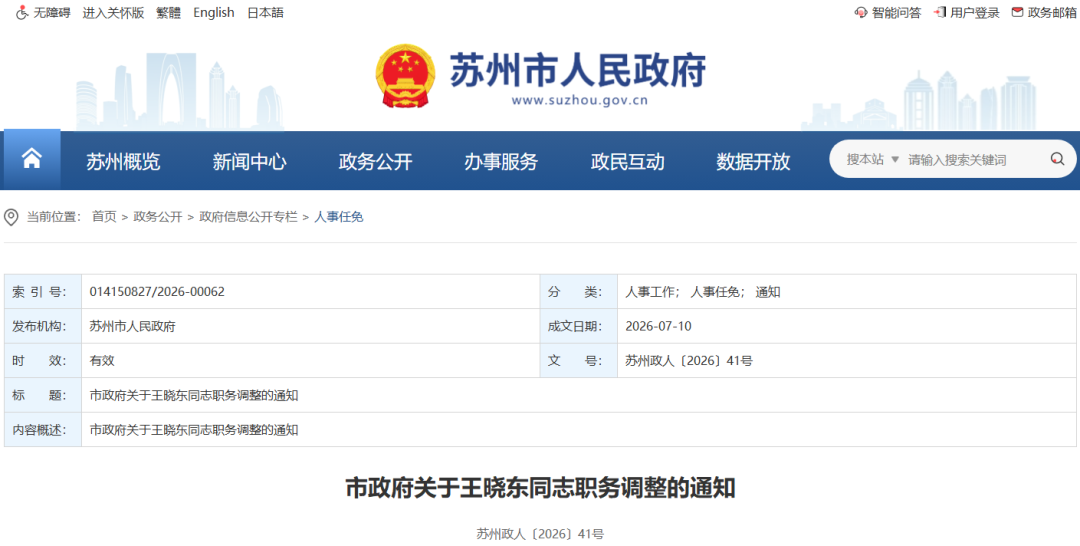Go to 人事任免 in breadcrumb
The height and width of the screenshot is (546, 1080).
click(339, 217)
